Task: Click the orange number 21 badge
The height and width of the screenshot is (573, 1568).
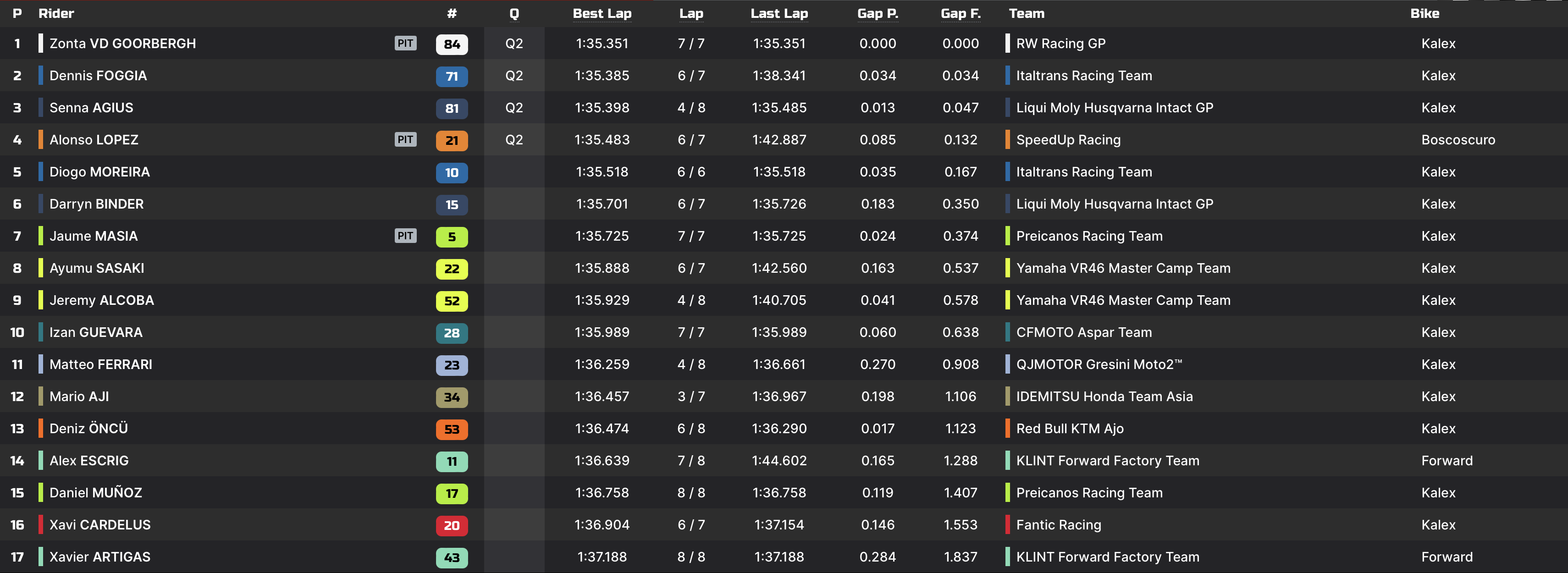Action: click(452, 140)
